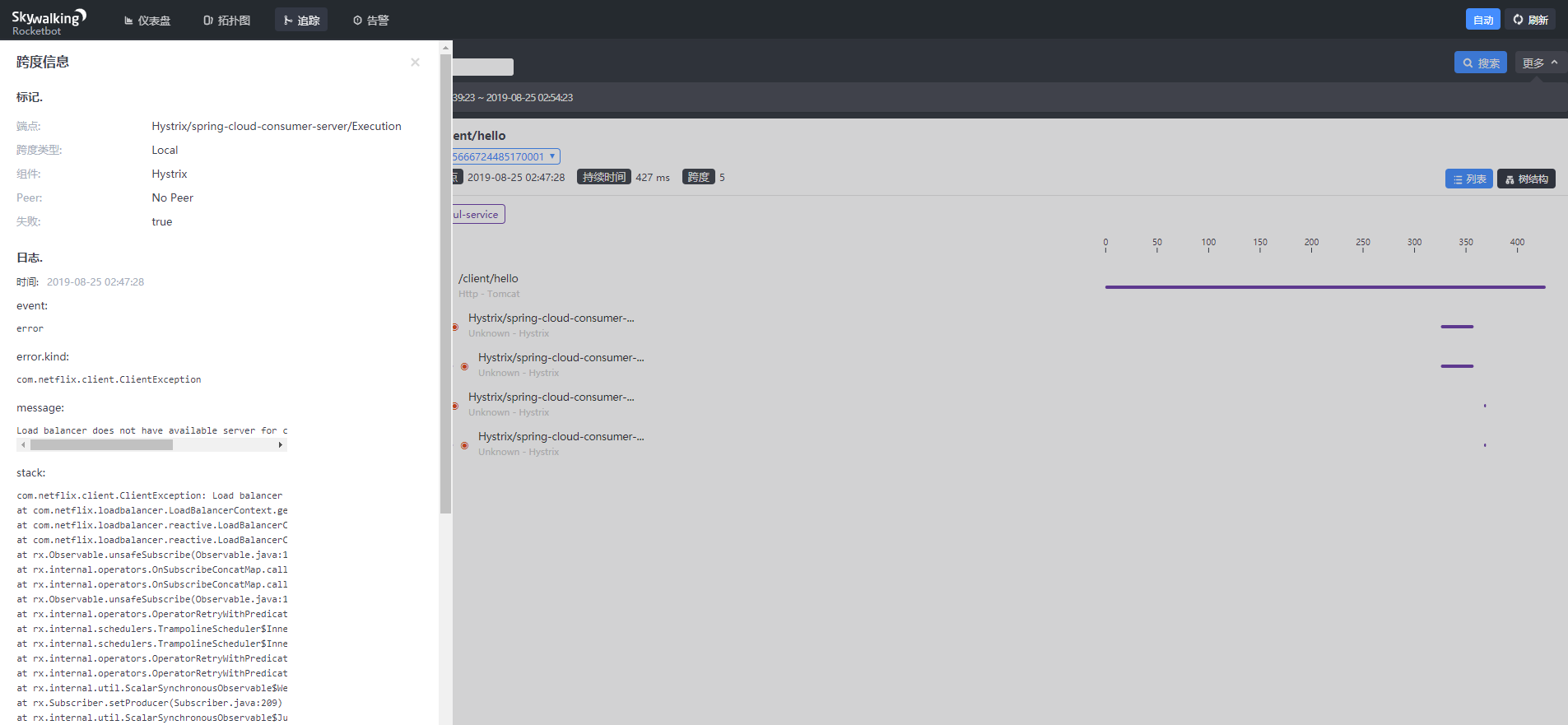Click the first Hystrix span timeline bar
This screenshot has height=725, width=1568.
pyautogui.click(x=1457, y=327)
